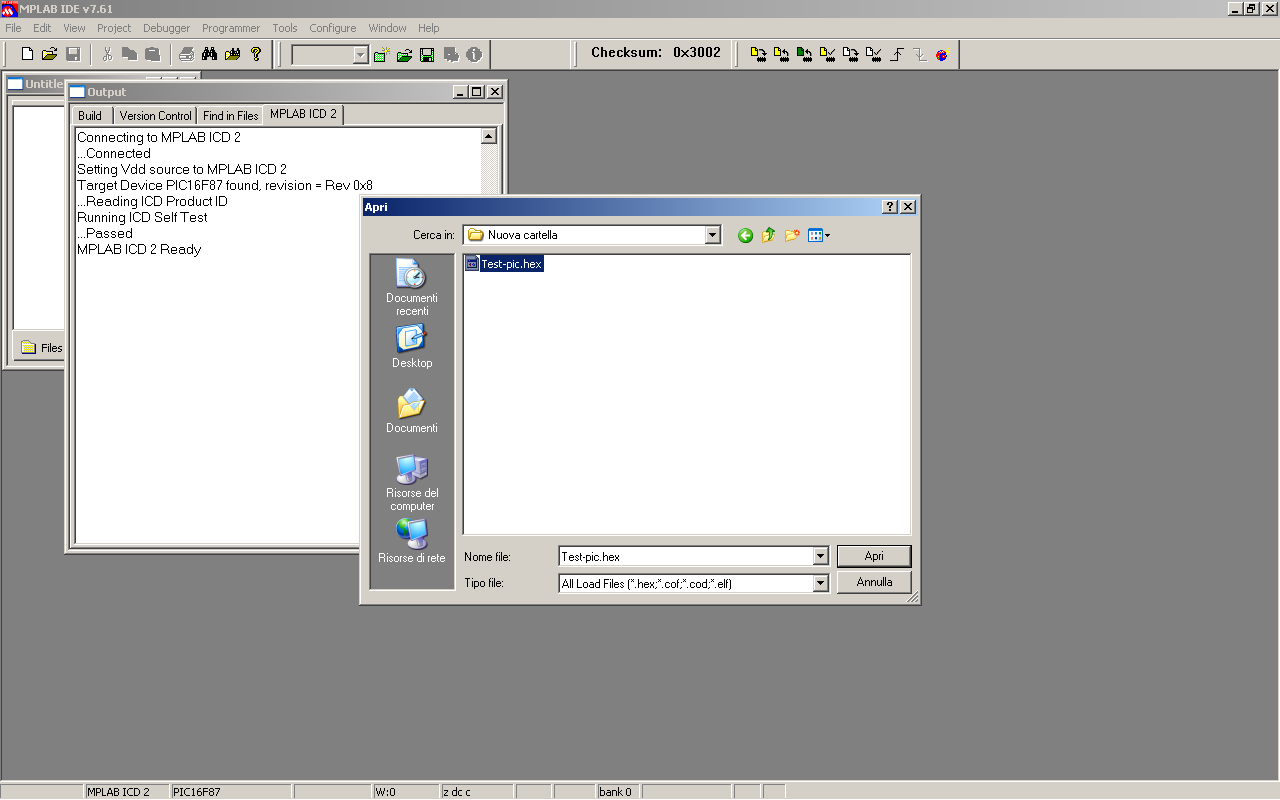Click the Reset and Connect to ICD icon
Viewport: 1280px width, 800px height.
[941, 55]
